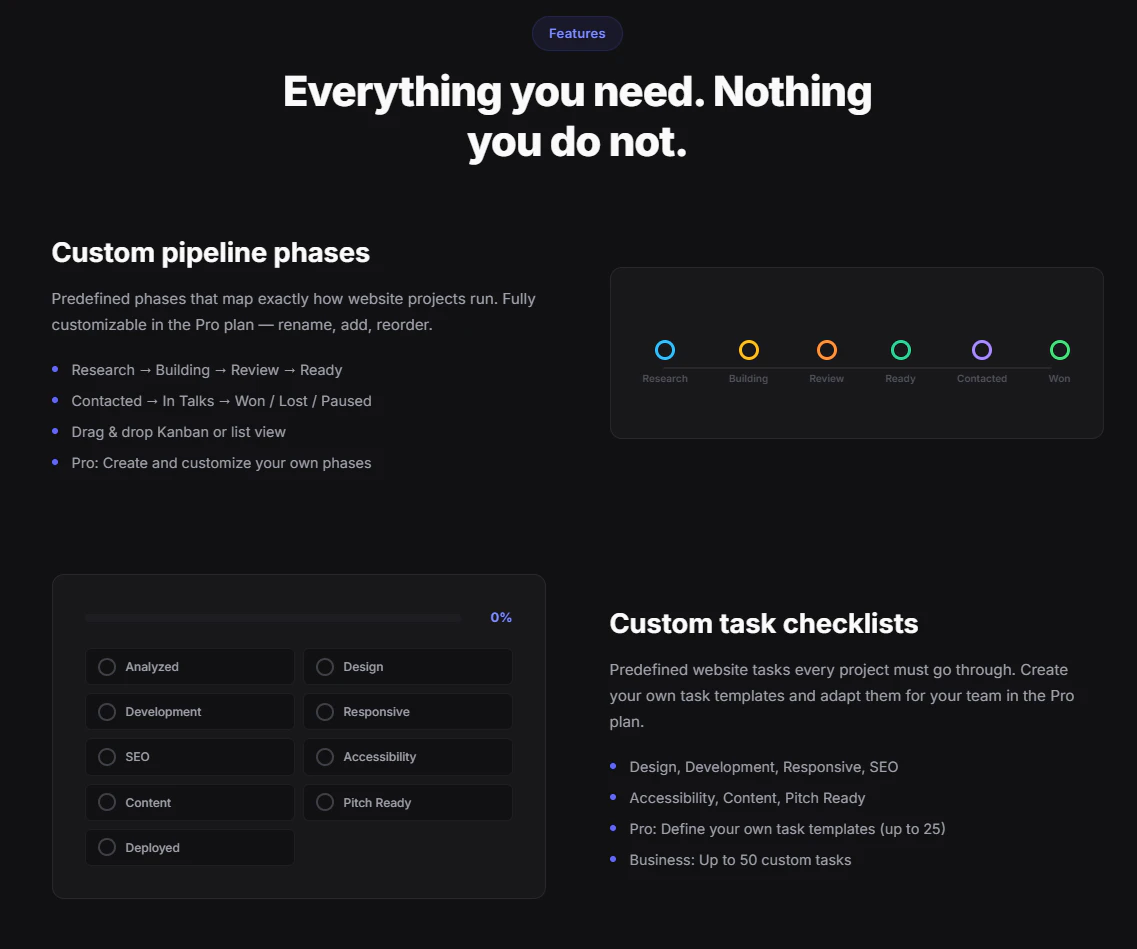Click the purple Contacted phase icon
Screen dimensions: 1137x949
[x=981, y=350]
